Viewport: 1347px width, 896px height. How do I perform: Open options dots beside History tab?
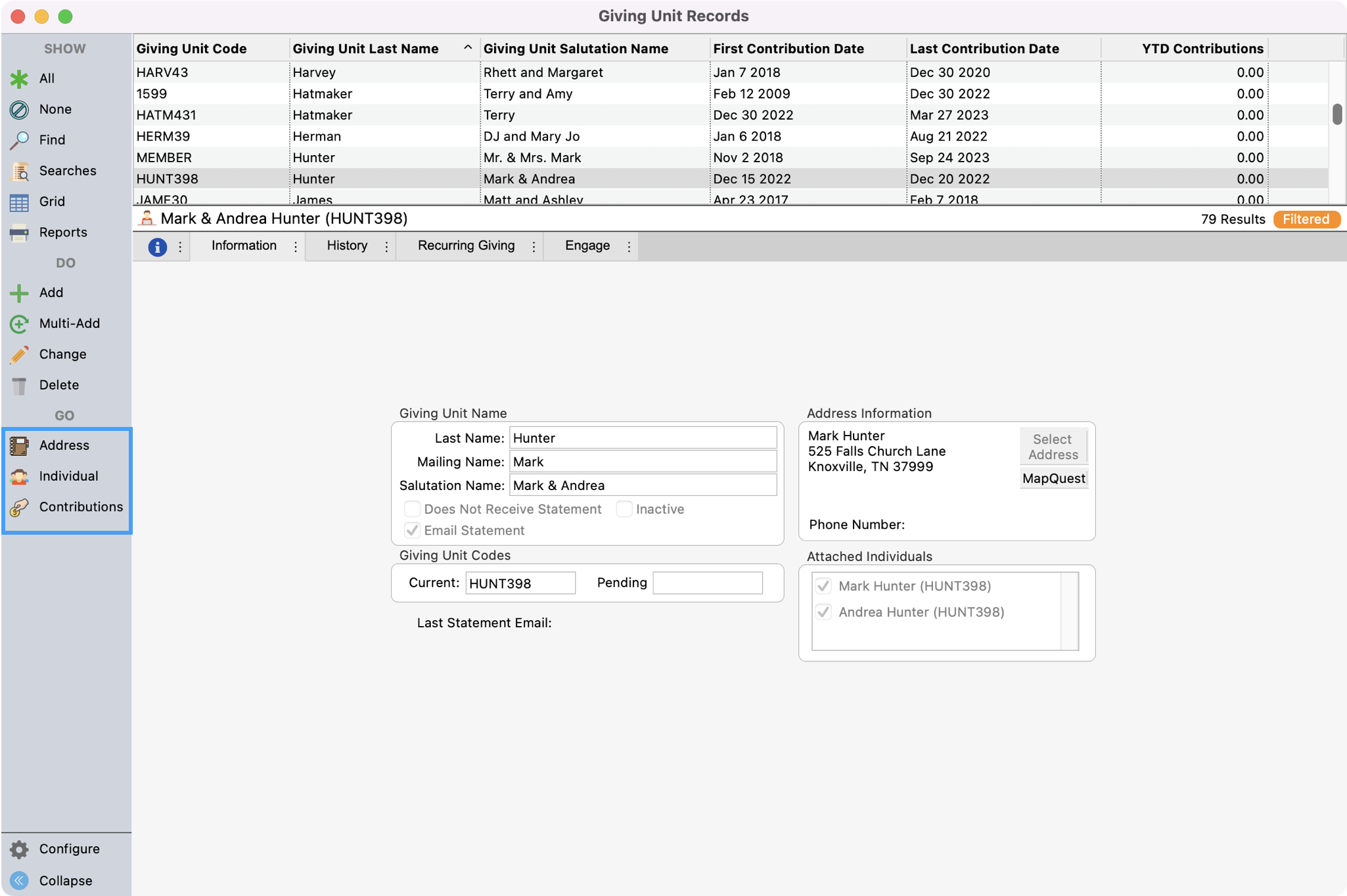pyautogui.click(x=386, y=247)
